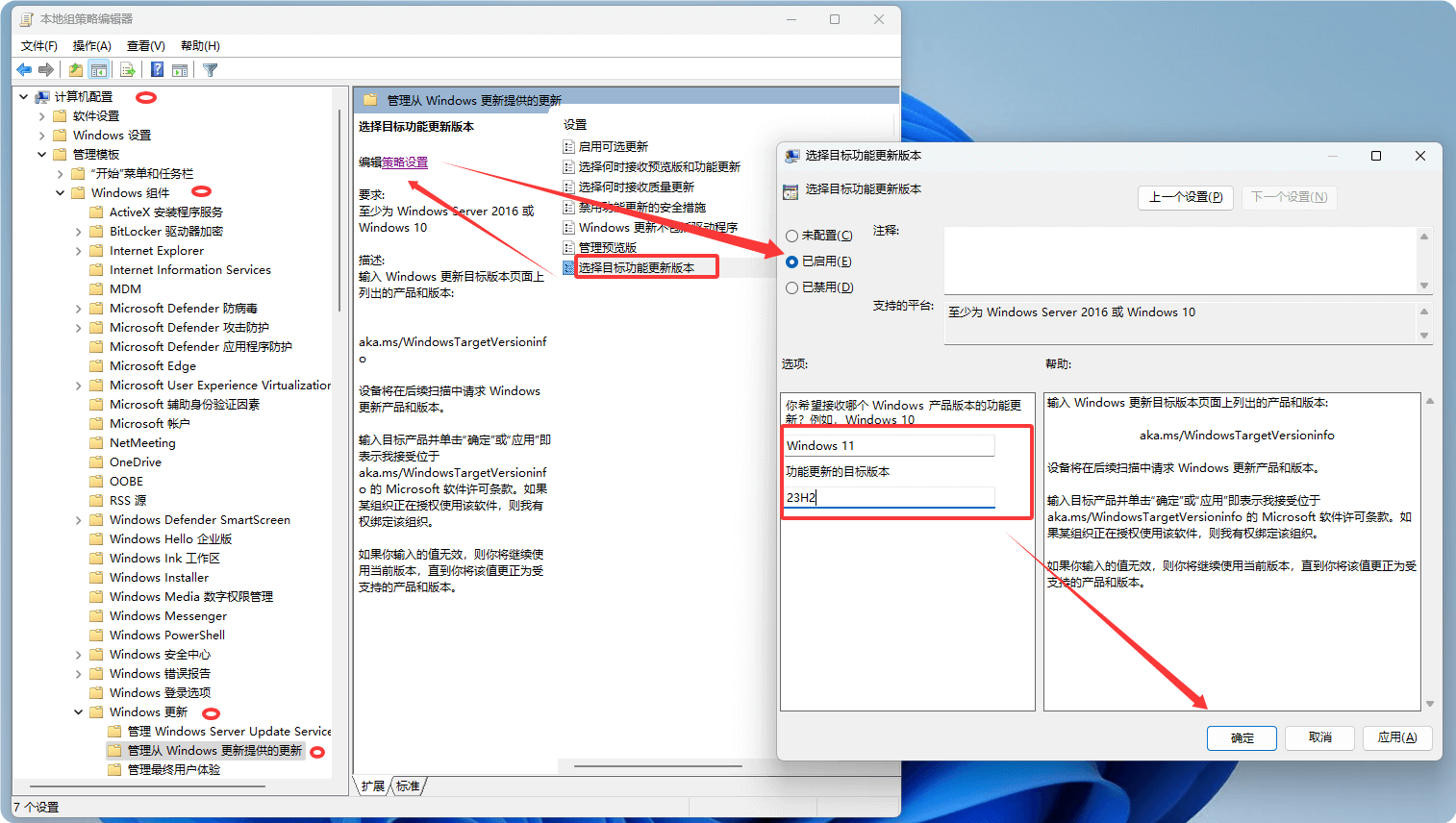Click the folder icon for Microsoft Edge
Image resolution: width=1456 pixels, height=823 pixels.
tap(96, 365)
